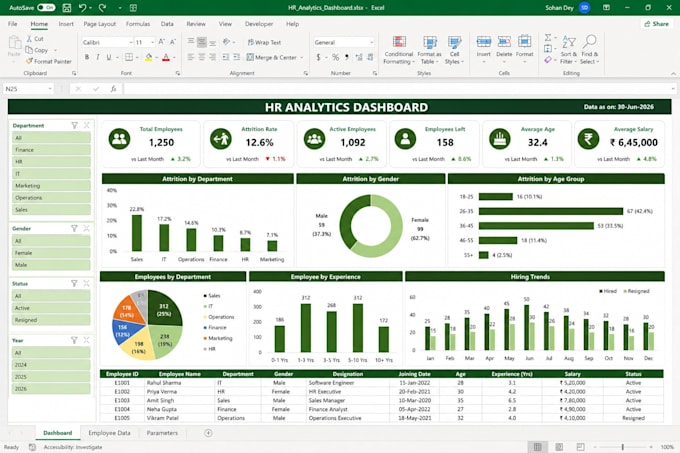Screen dimensions: 680x453
Task: Add a new sheet with plus icon
Action: [208, 433]
